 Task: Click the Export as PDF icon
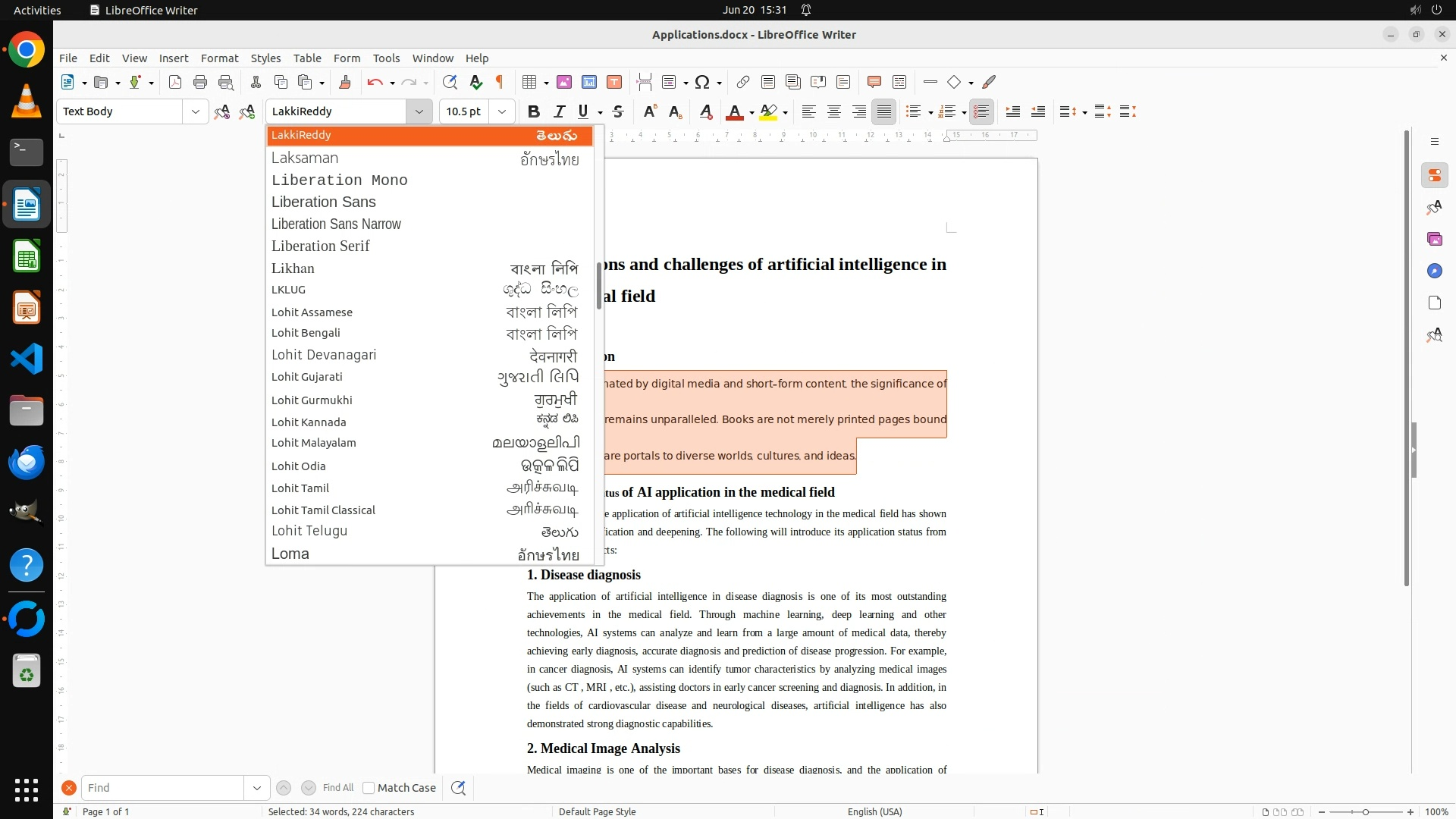coord(175,83)
